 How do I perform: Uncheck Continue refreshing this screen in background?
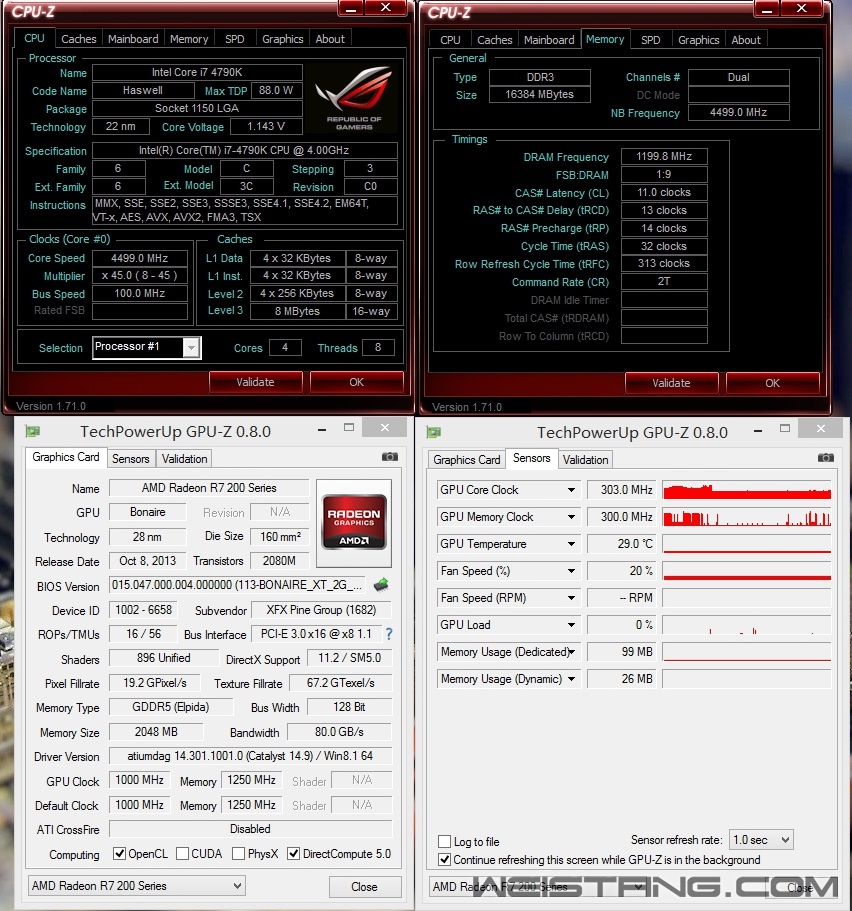(x=445, y=859)
